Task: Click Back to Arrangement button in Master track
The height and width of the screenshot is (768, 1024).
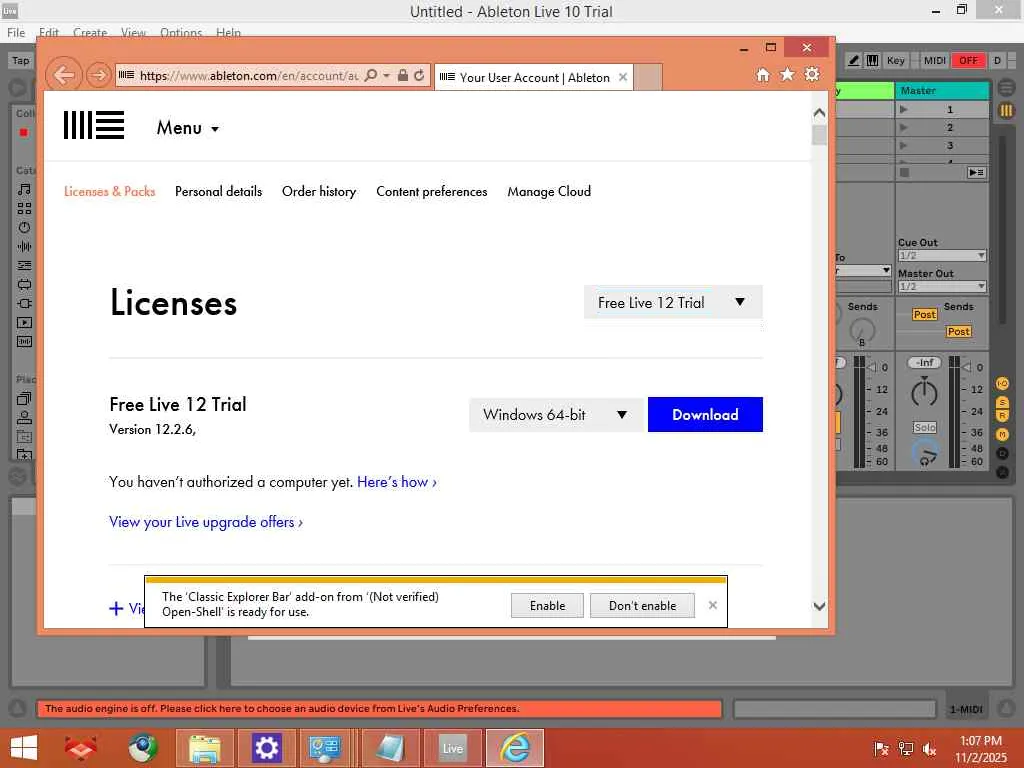Action: pos(976,172)
